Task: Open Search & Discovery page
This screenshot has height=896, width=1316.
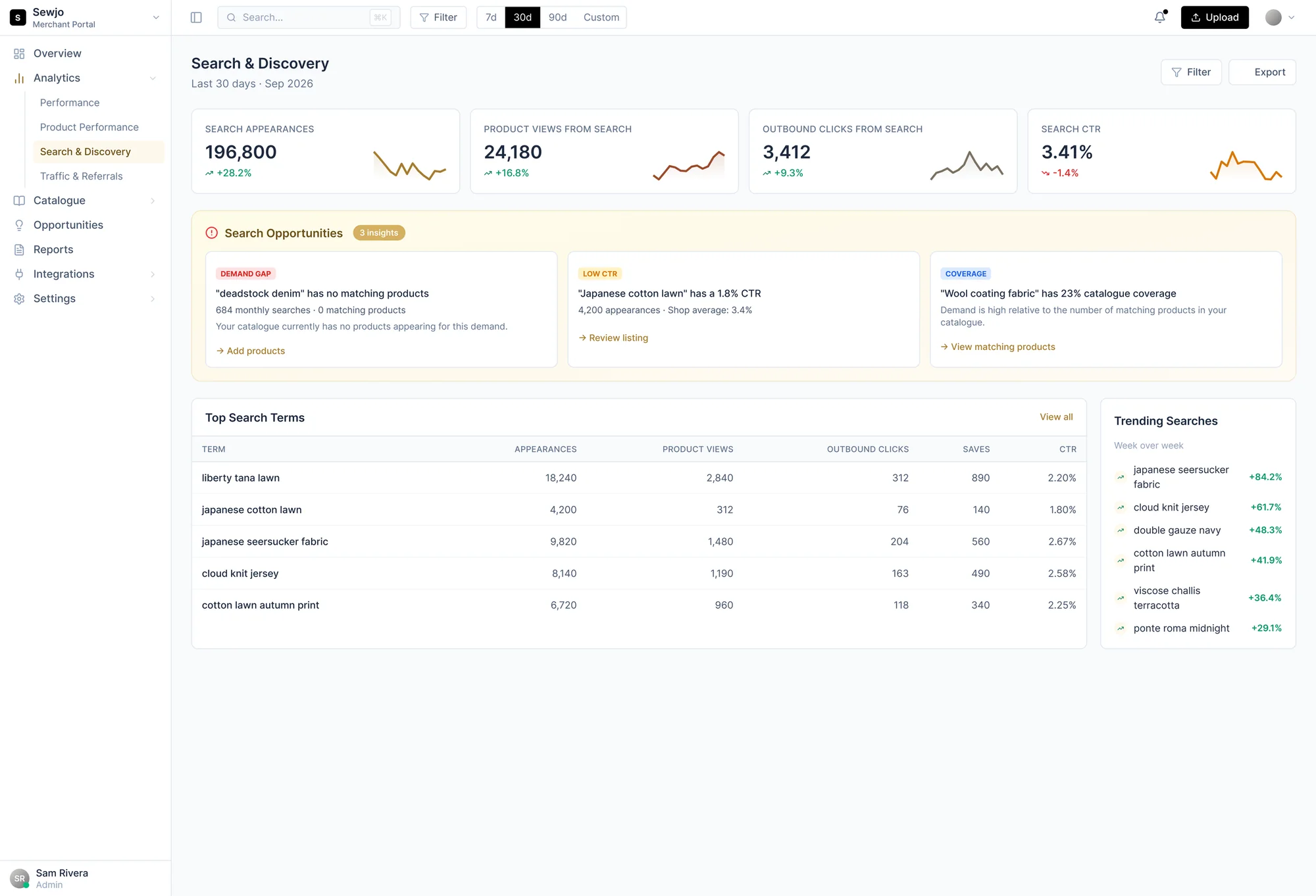Action: coord(98,152)
